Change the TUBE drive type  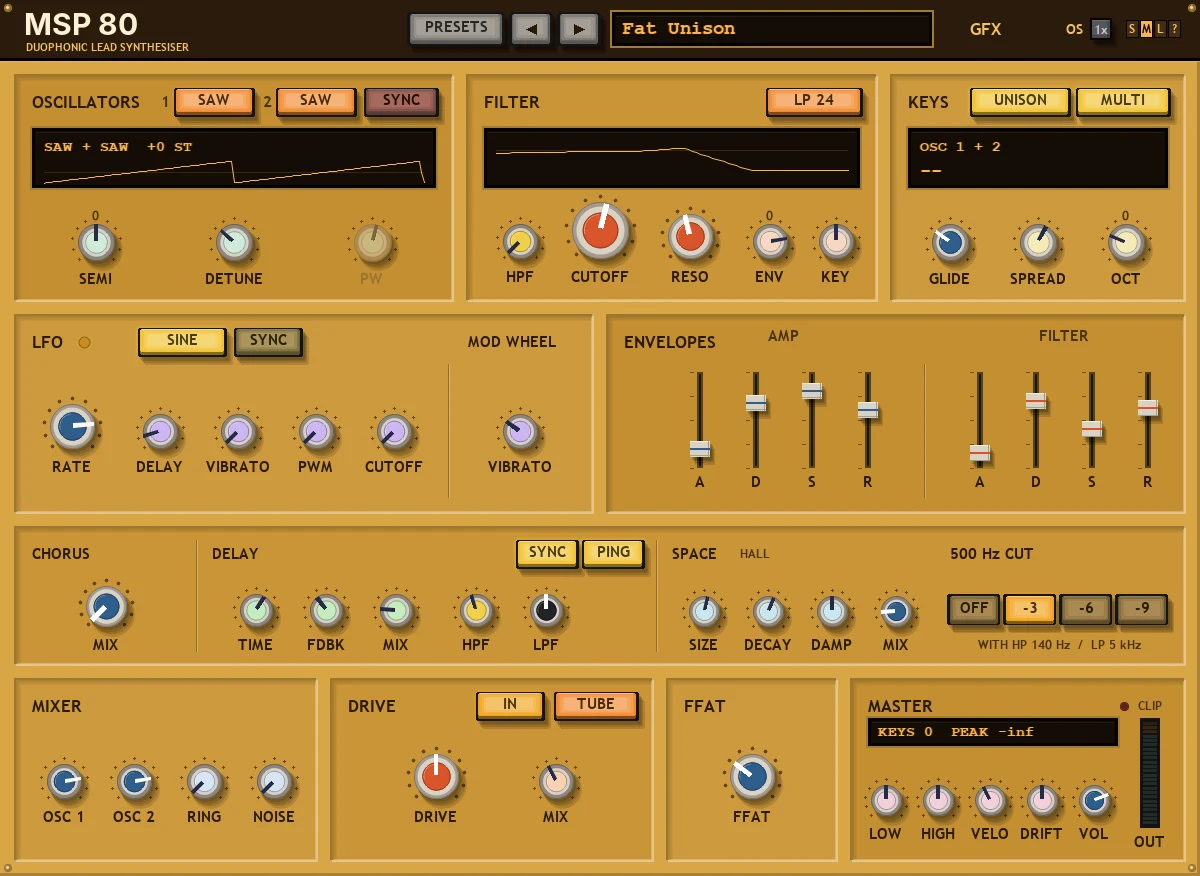[596, 705]
